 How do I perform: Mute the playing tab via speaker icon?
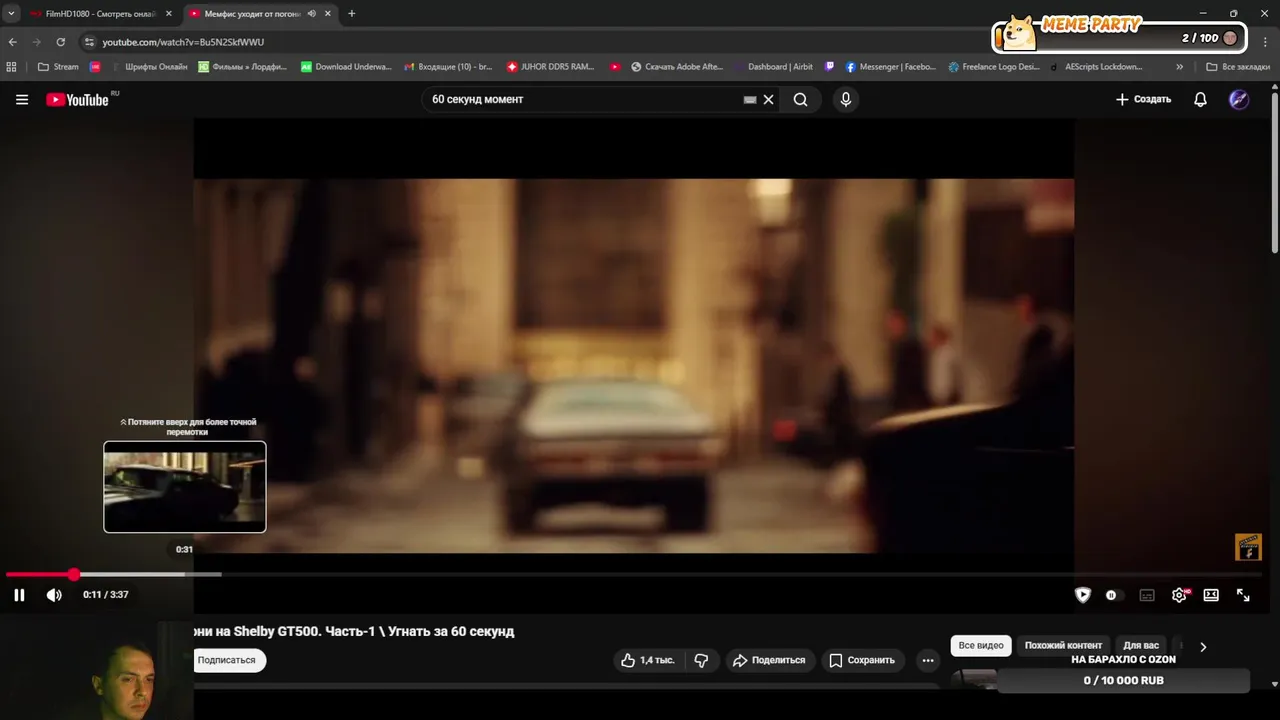pos(312,14)
